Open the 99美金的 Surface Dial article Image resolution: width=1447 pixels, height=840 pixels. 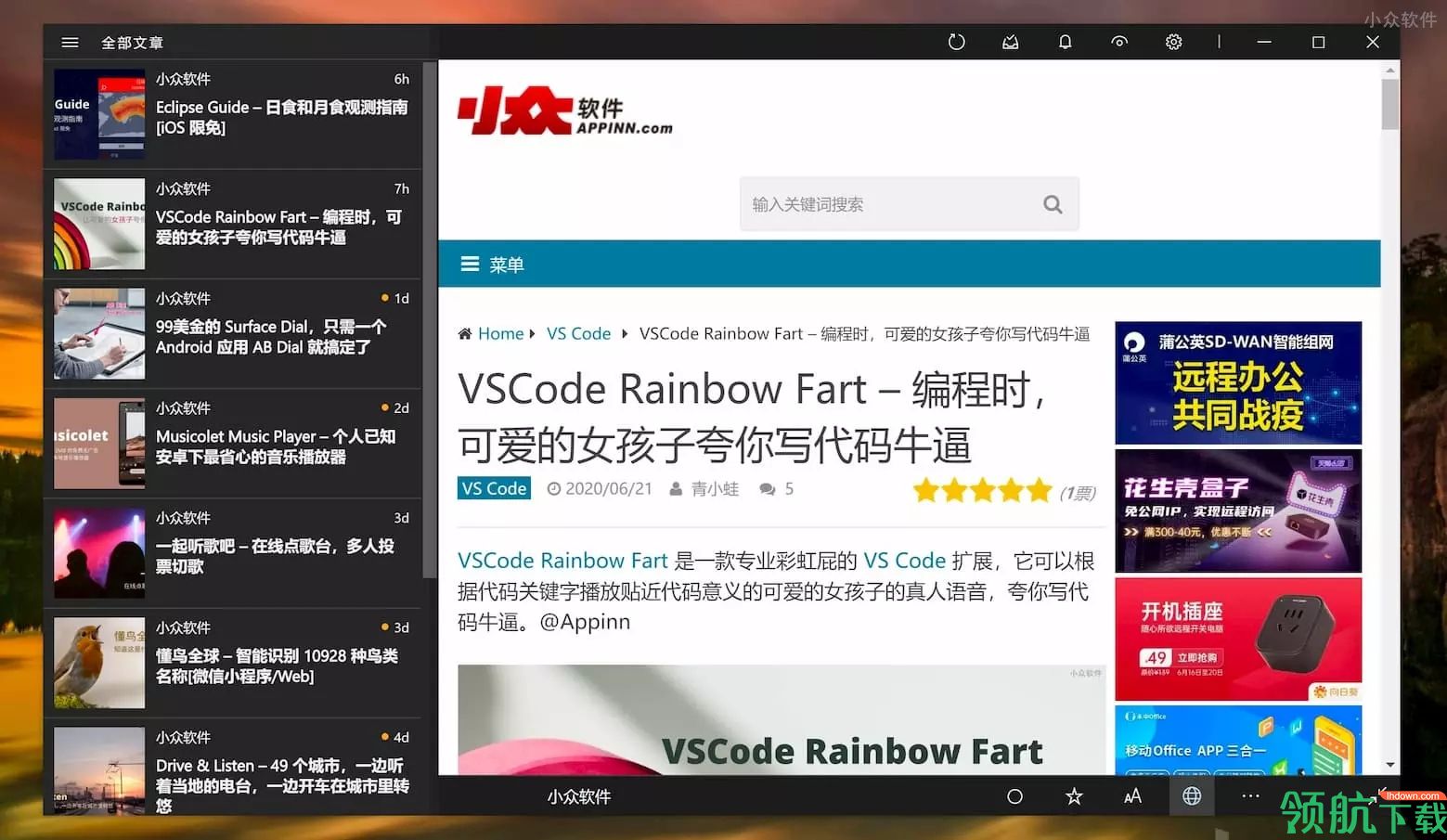(x=232, y=333)
